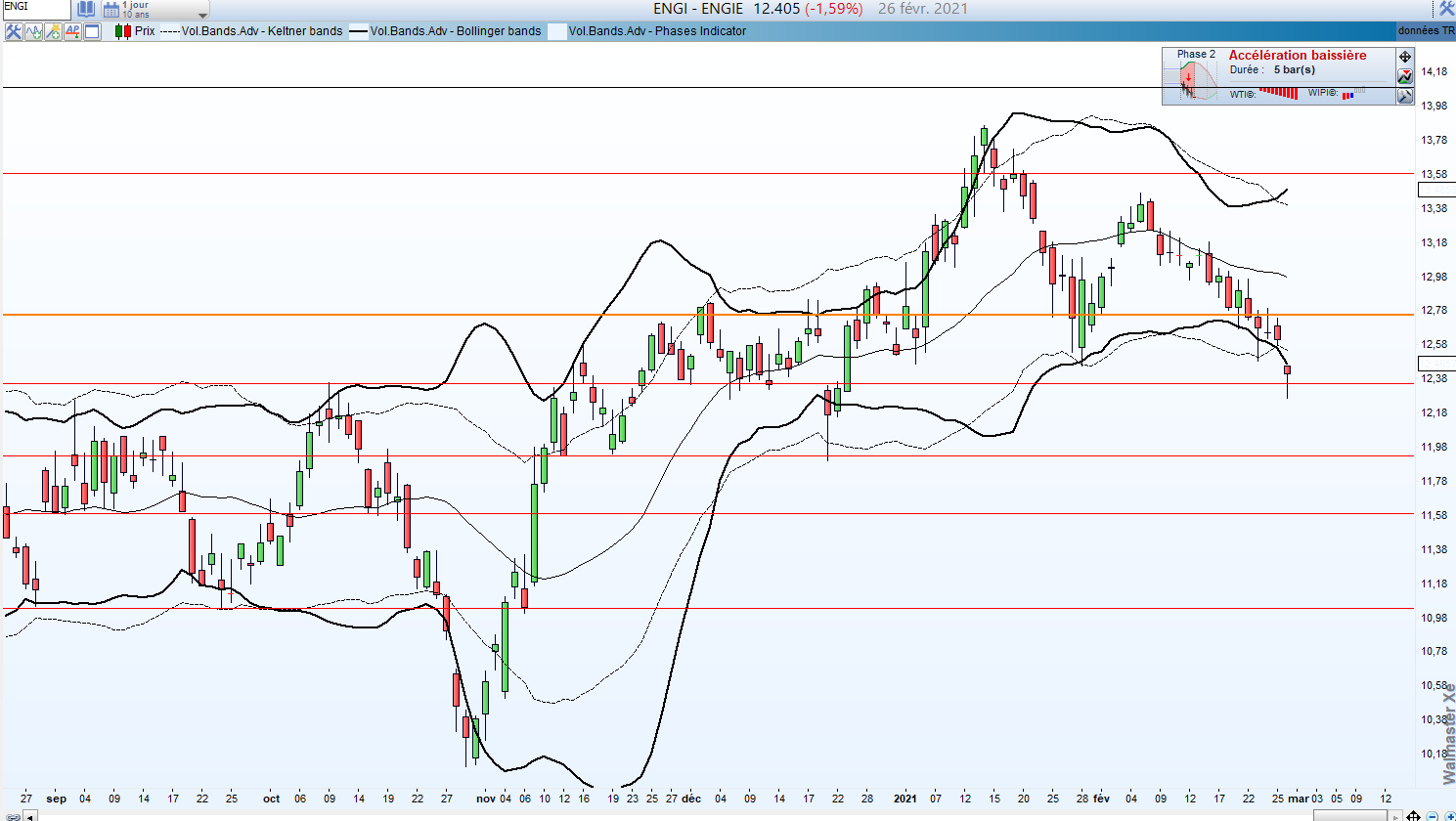Click the left scroll arrow of horizontal scrollbar
The width and height of the screenshot is (1456, 821).
pos(29,816)
